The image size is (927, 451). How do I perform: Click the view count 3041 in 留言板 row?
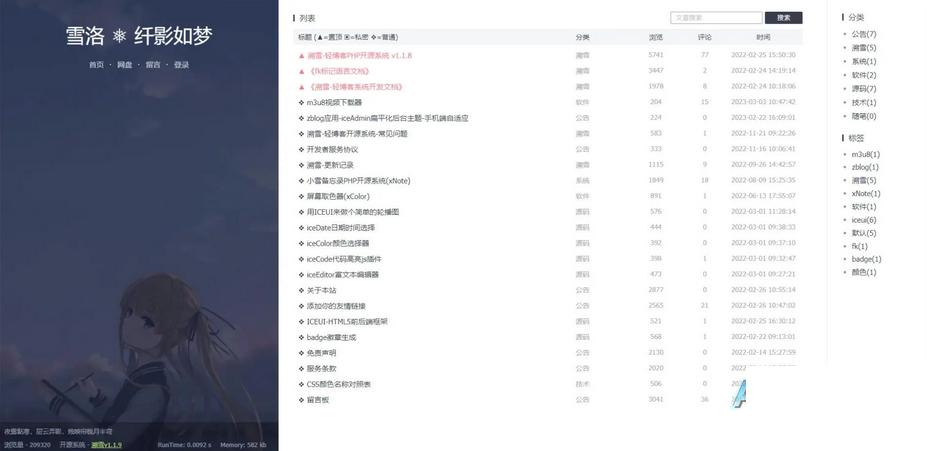point(656,400)
